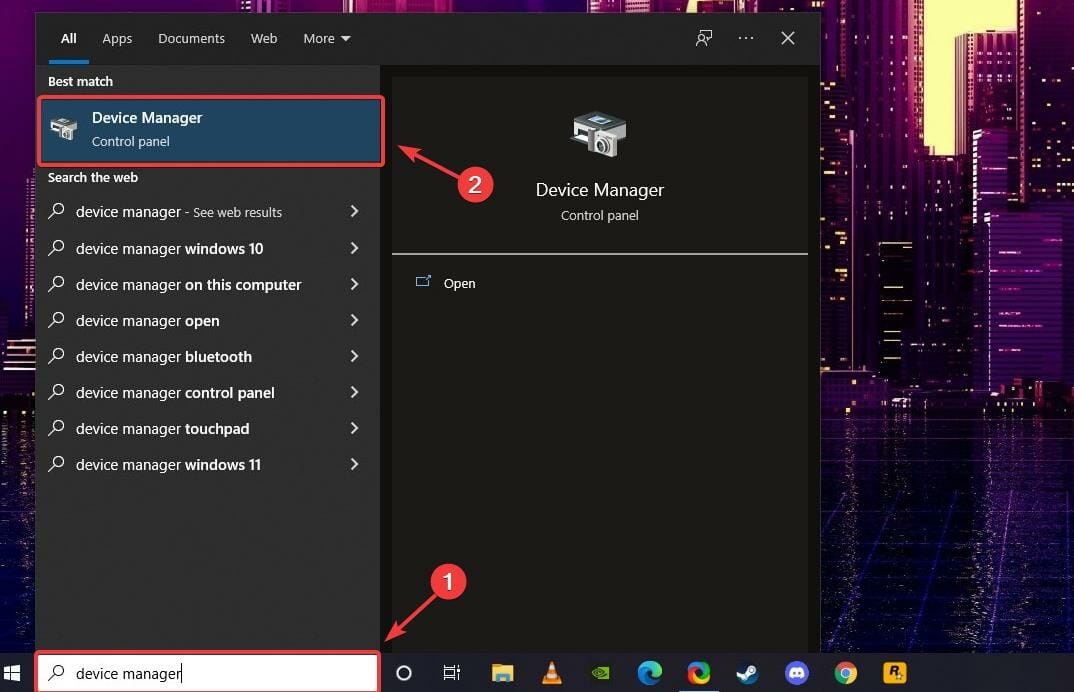1074x692 pixels.
Task: Open the Rockstar Games Launcher
Action: pyautogui.click(x=894, y=673)
